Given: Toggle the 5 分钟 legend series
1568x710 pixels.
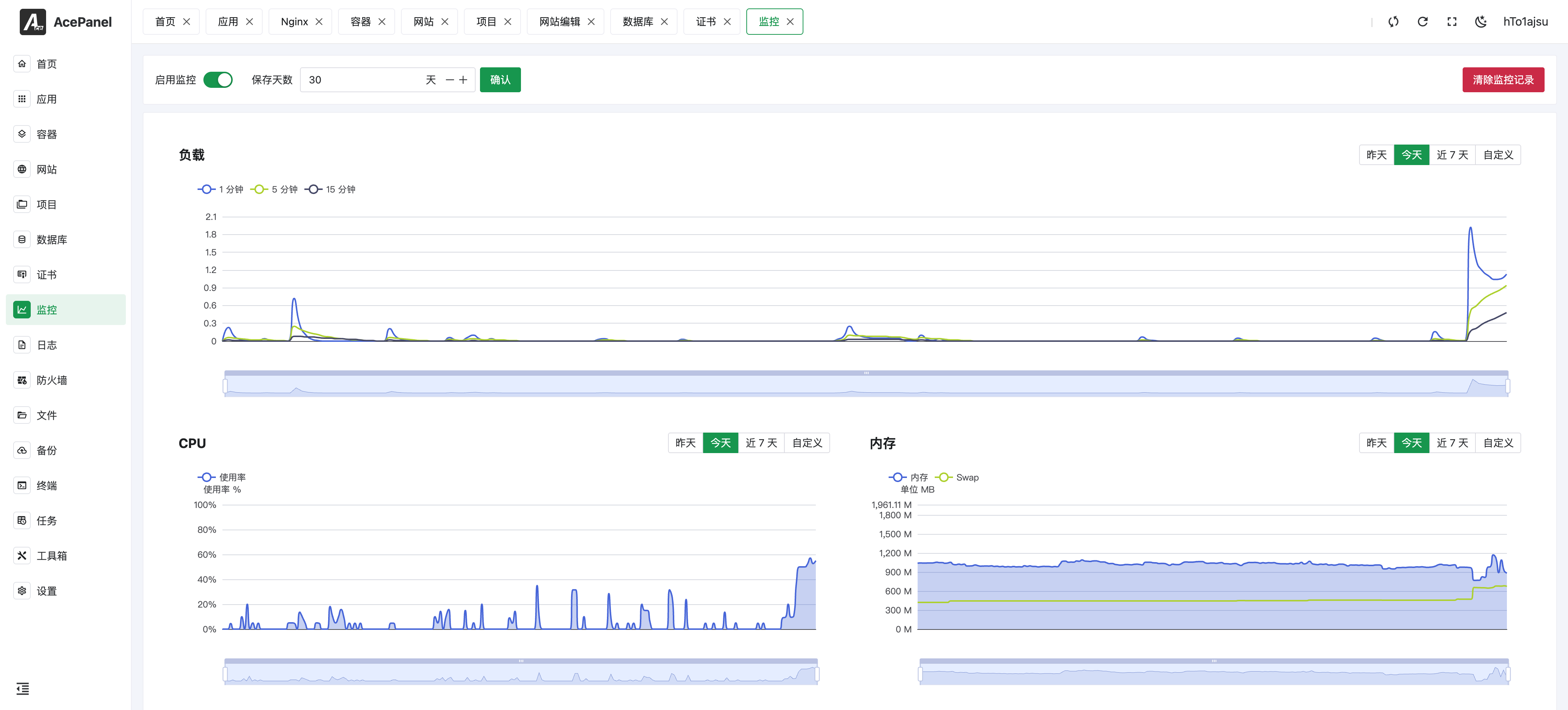Looking at the screenshot, I should [274, 189].
